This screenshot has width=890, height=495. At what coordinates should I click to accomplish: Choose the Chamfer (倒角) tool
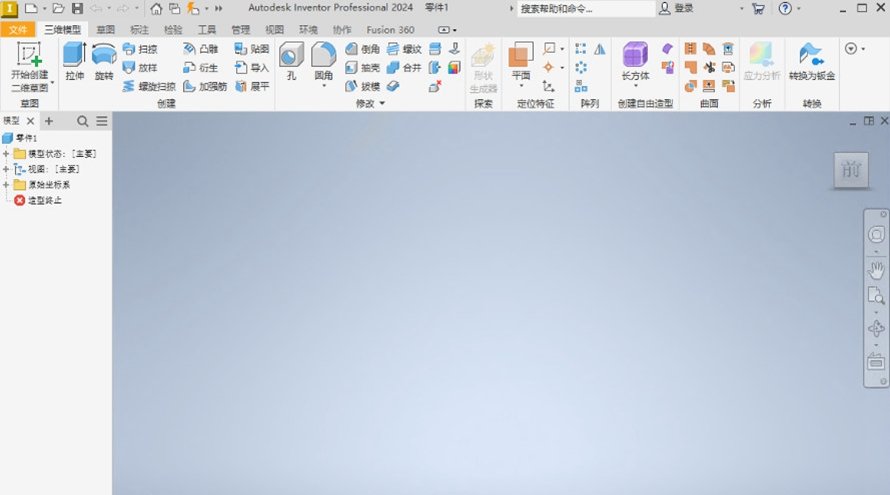(362, 49)
